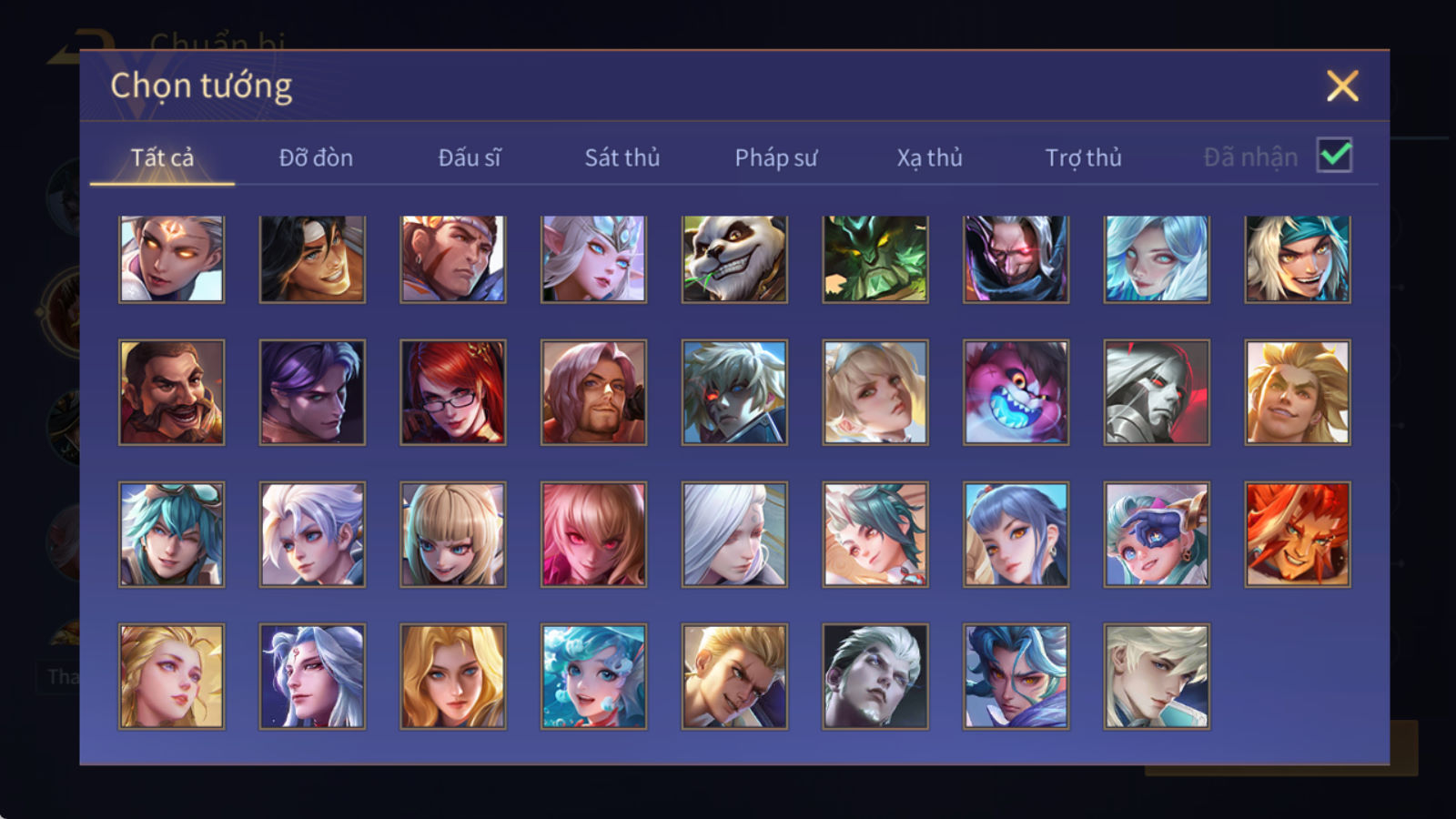Show the Sát thủ hero category
This screenshot has height=819, width=1456.
(x=622, y=157)
